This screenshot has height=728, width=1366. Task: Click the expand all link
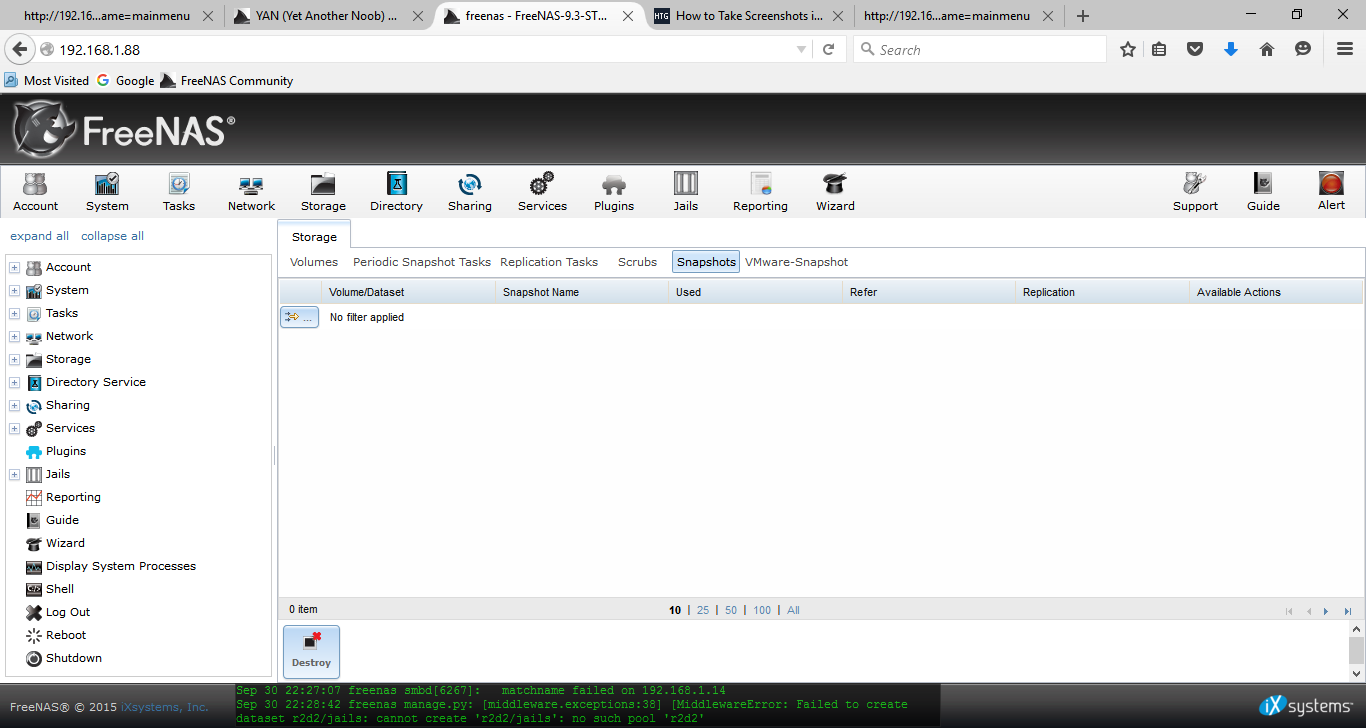coord(39,236)
